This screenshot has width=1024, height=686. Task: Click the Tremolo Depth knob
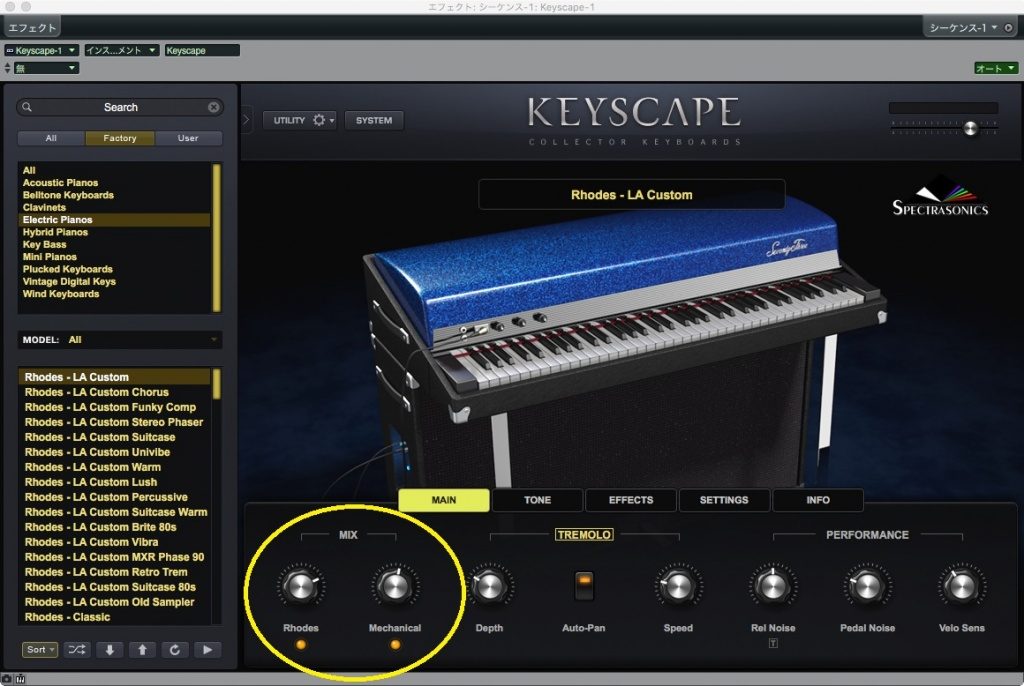coord(489,586)
